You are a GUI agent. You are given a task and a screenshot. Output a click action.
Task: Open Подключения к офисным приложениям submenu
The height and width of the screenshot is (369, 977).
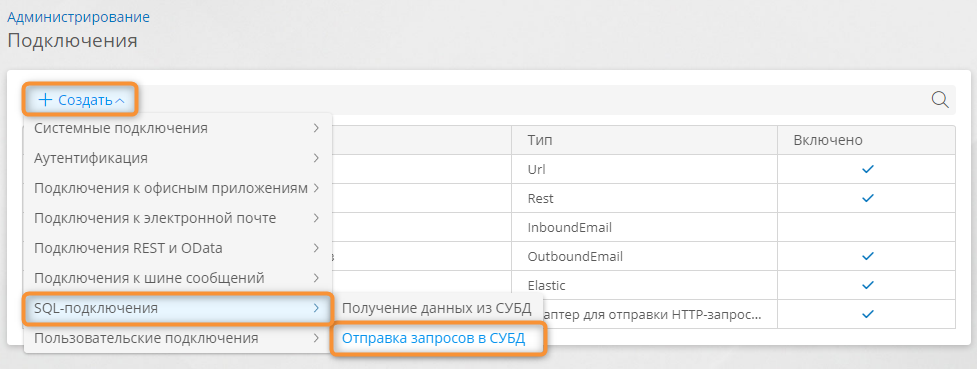(178, 188)
